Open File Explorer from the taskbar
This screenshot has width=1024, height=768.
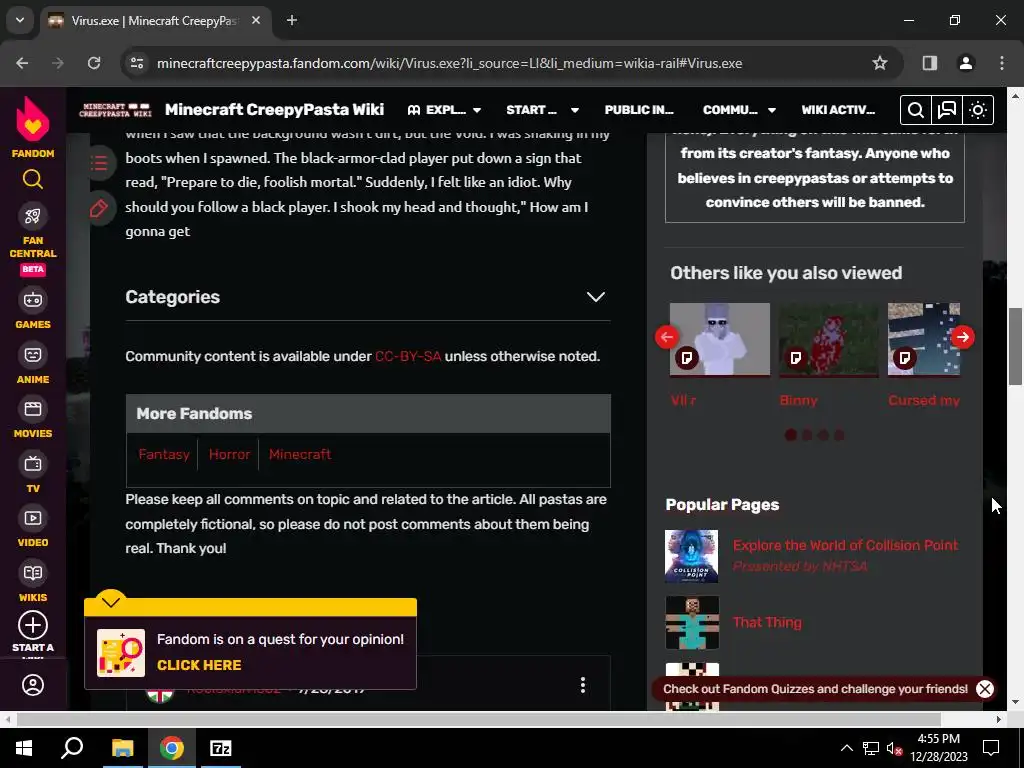click(x=122, y=748)
